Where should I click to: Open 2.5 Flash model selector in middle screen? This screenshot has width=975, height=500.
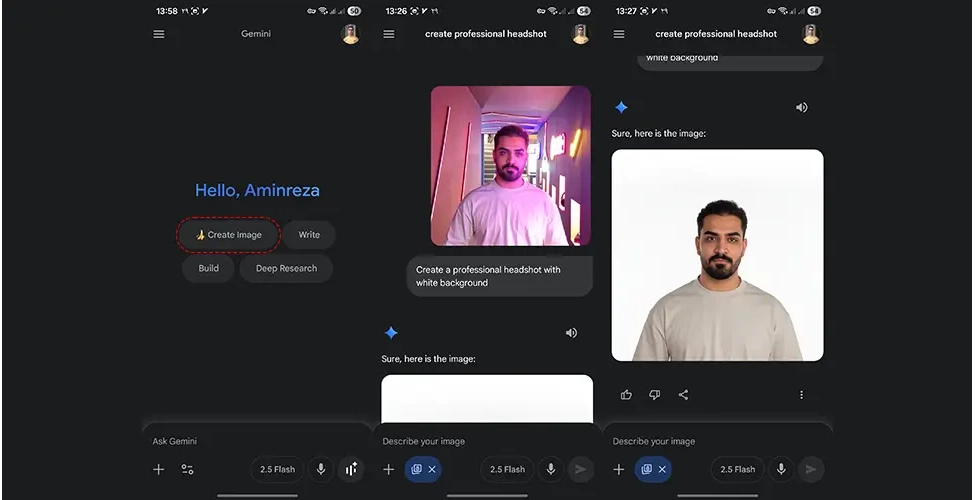pos(507,470)
